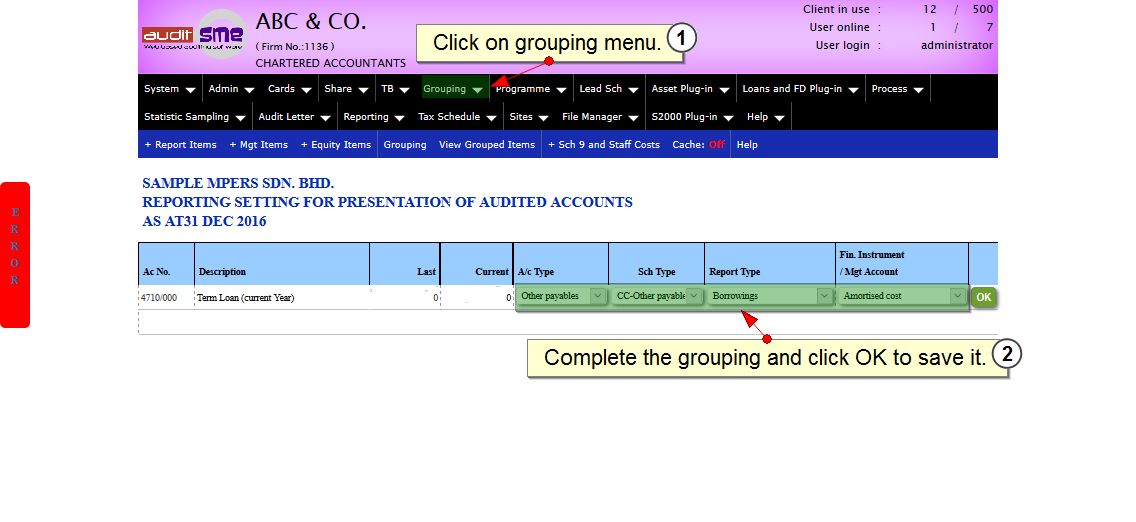Expand the Loans and FD Plug-in menu
The image size is (1136, 522).
point(800,89)
